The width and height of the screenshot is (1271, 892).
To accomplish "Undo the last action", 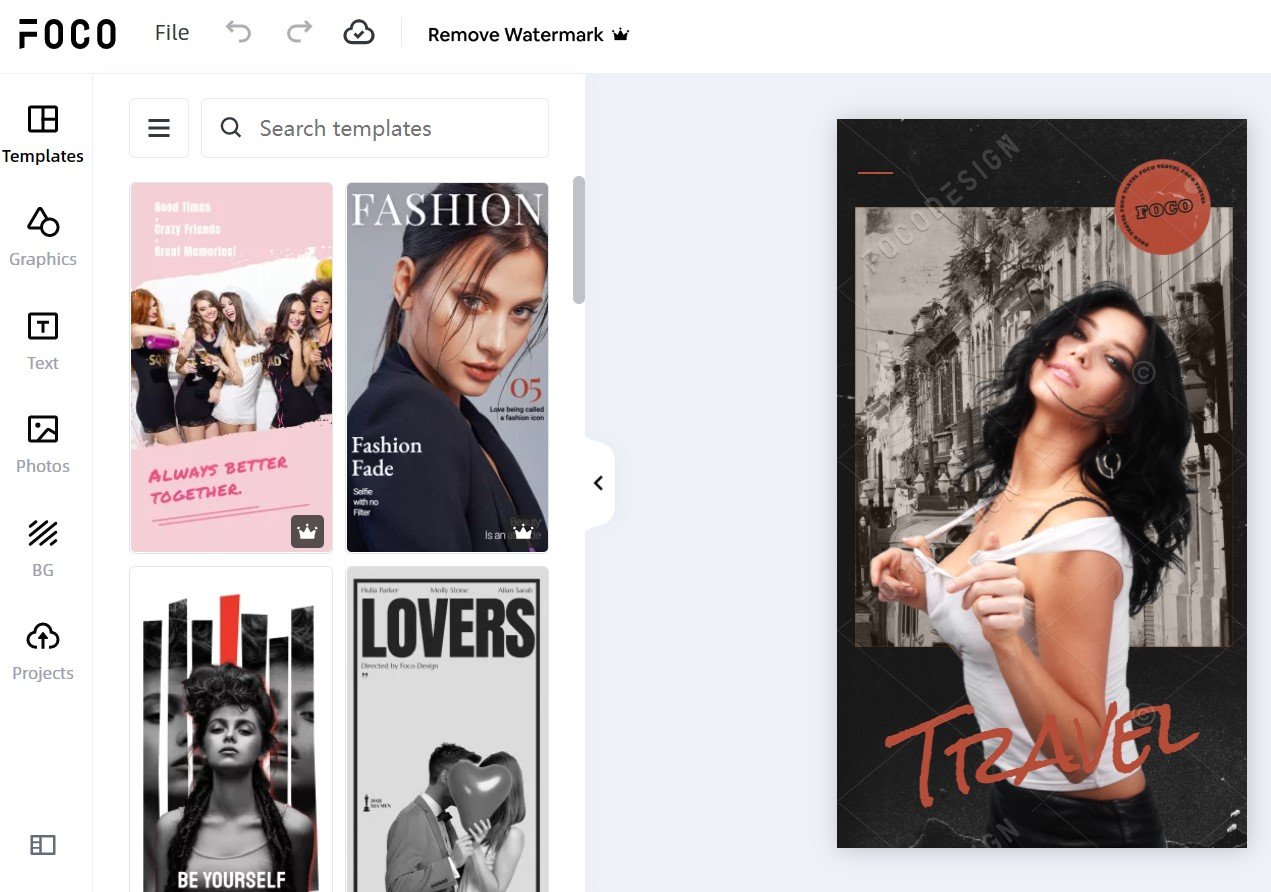I will (x=238, y=33).
